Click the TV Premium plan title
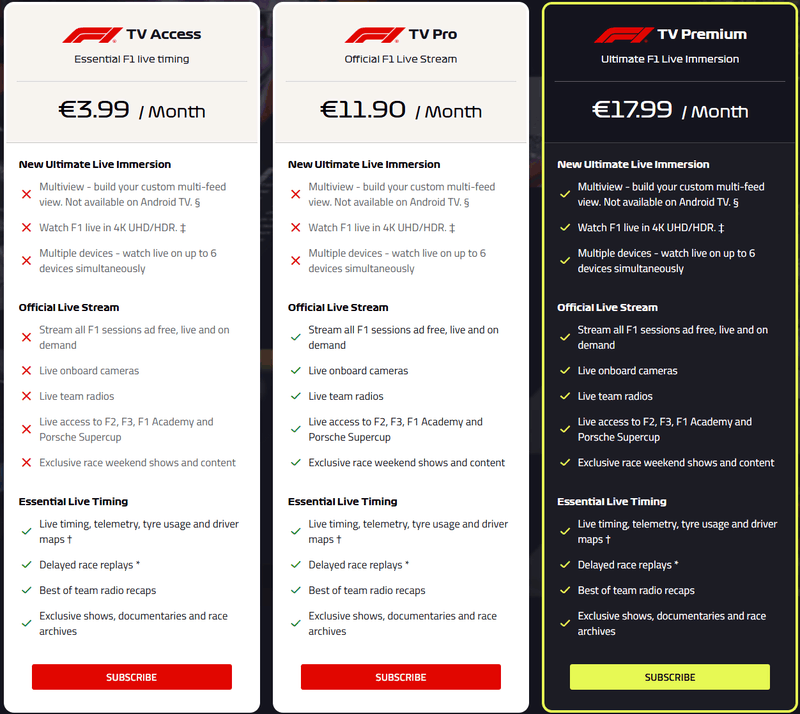 coord(702,35)
